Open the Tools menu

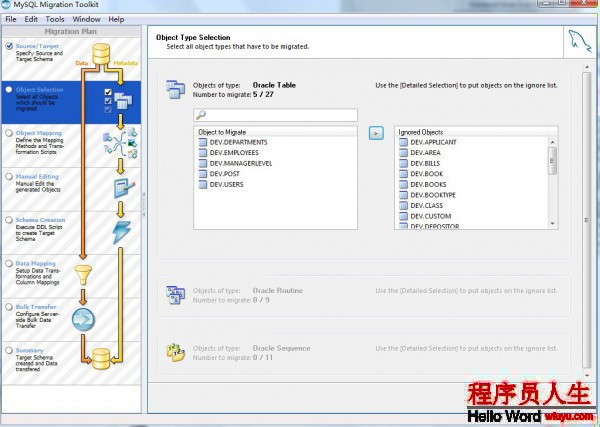click(55, 19)
